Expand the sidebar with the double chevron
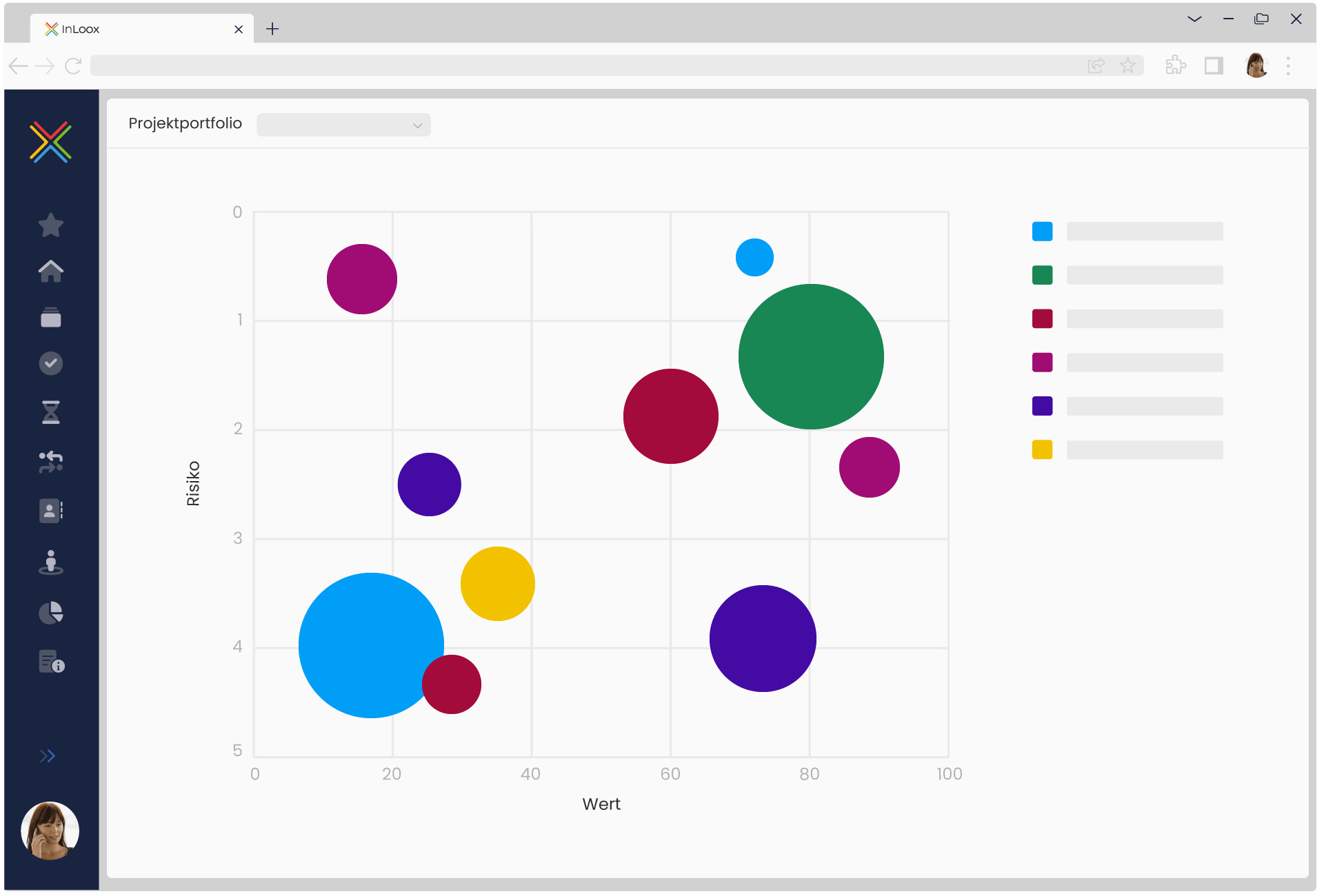The height and width of the screenshot is (896, 1324). [47, 756]
